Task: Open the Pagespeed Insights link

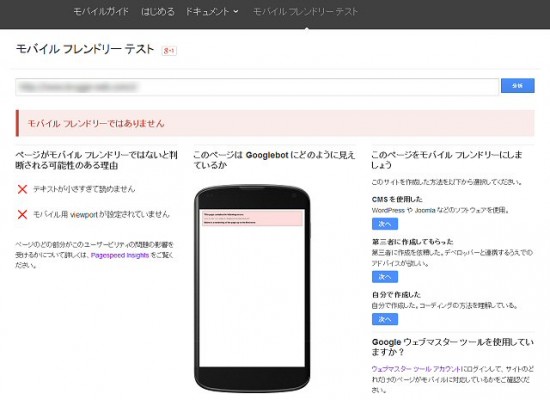Action: 120,255
